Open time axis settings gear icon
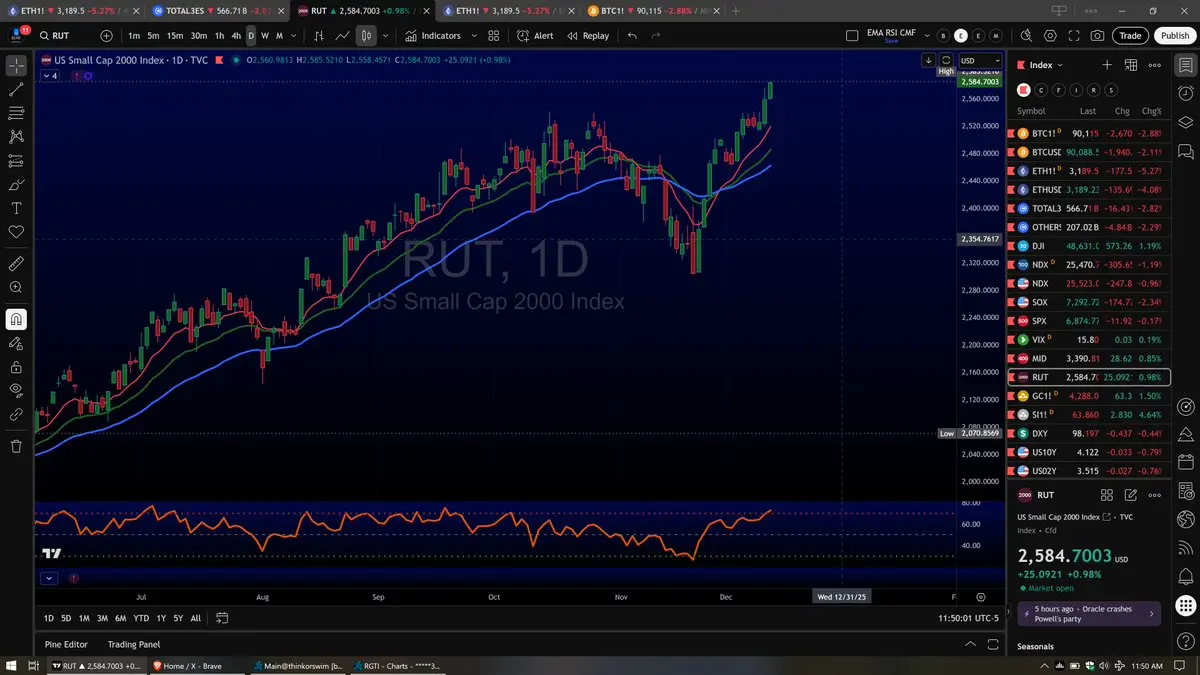This screenshot has width=1200, height=675. pos(981,597)
